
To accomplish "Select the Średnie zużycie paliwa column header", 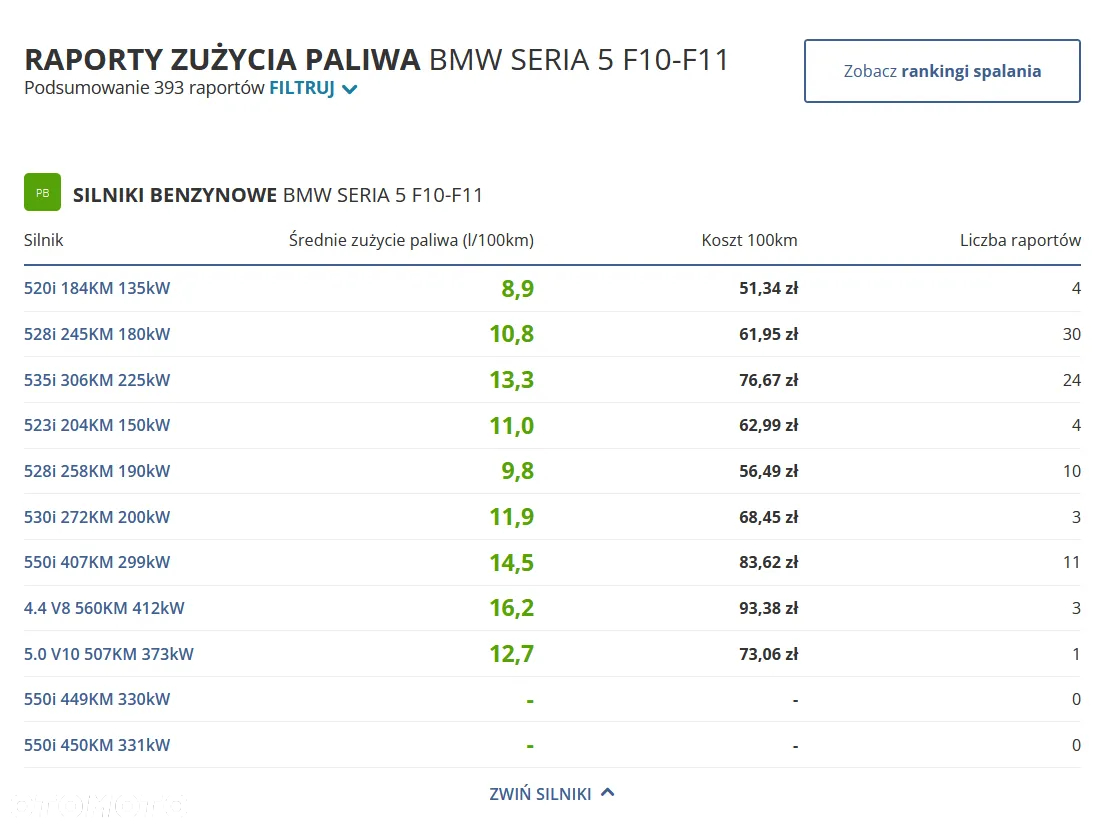I will [x=411, y=241].
